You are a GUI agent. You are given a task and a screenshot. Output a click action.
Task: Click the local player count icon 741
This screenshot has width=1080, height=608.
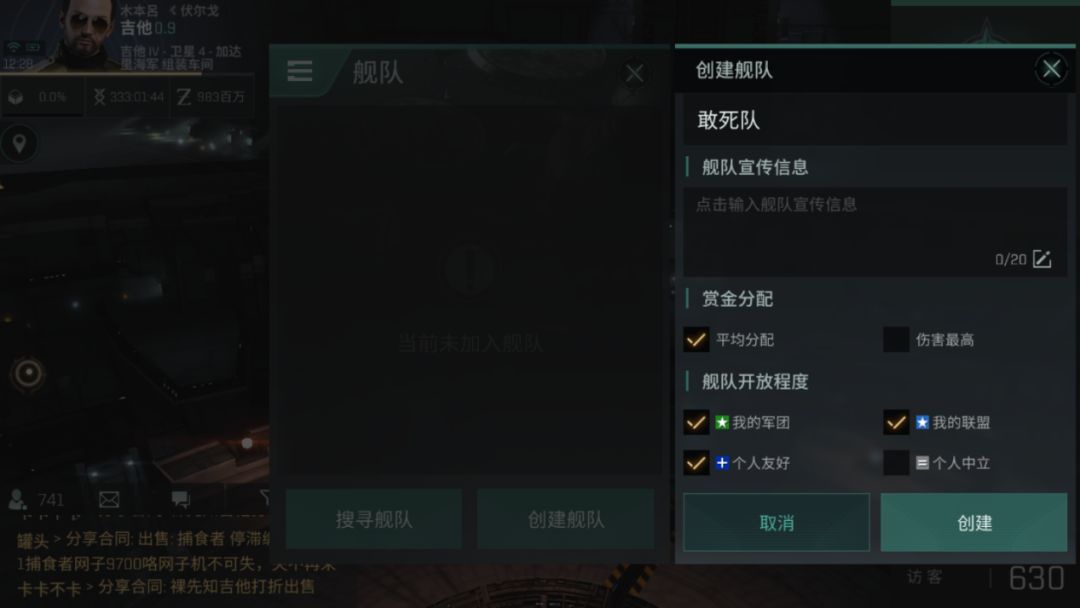click(x=18, y=499)
